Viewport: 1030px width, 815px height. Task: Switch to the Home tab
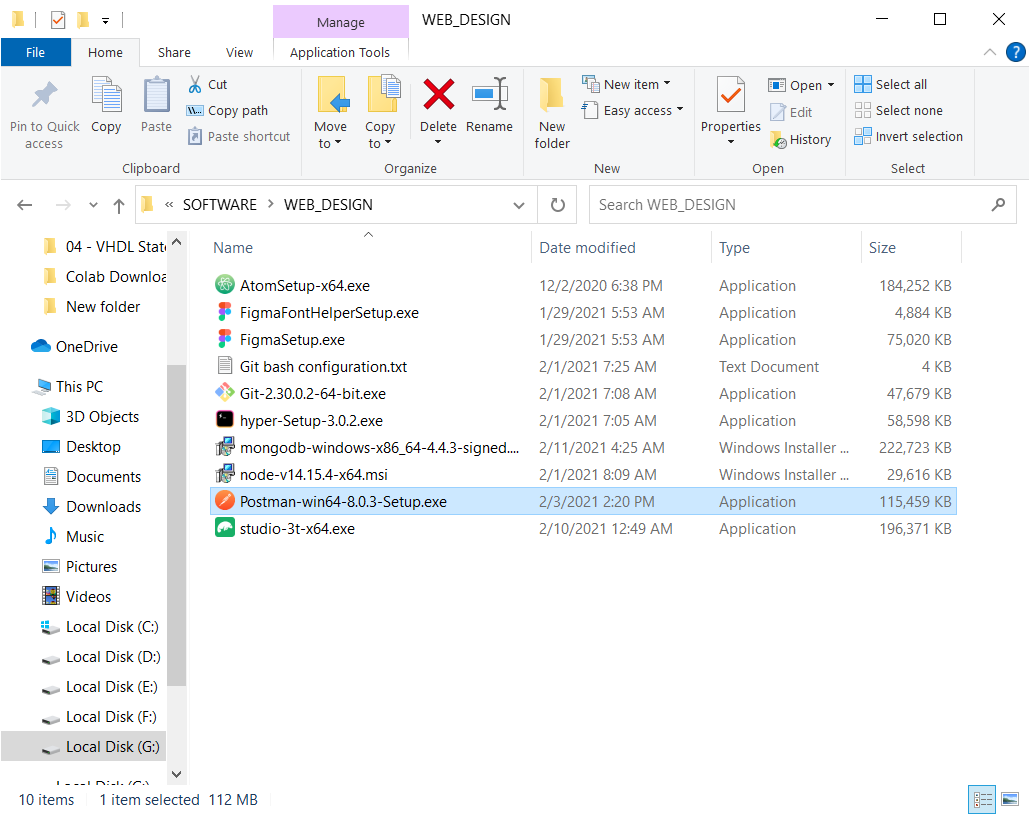pyautogui.click(x=105, y=53)
